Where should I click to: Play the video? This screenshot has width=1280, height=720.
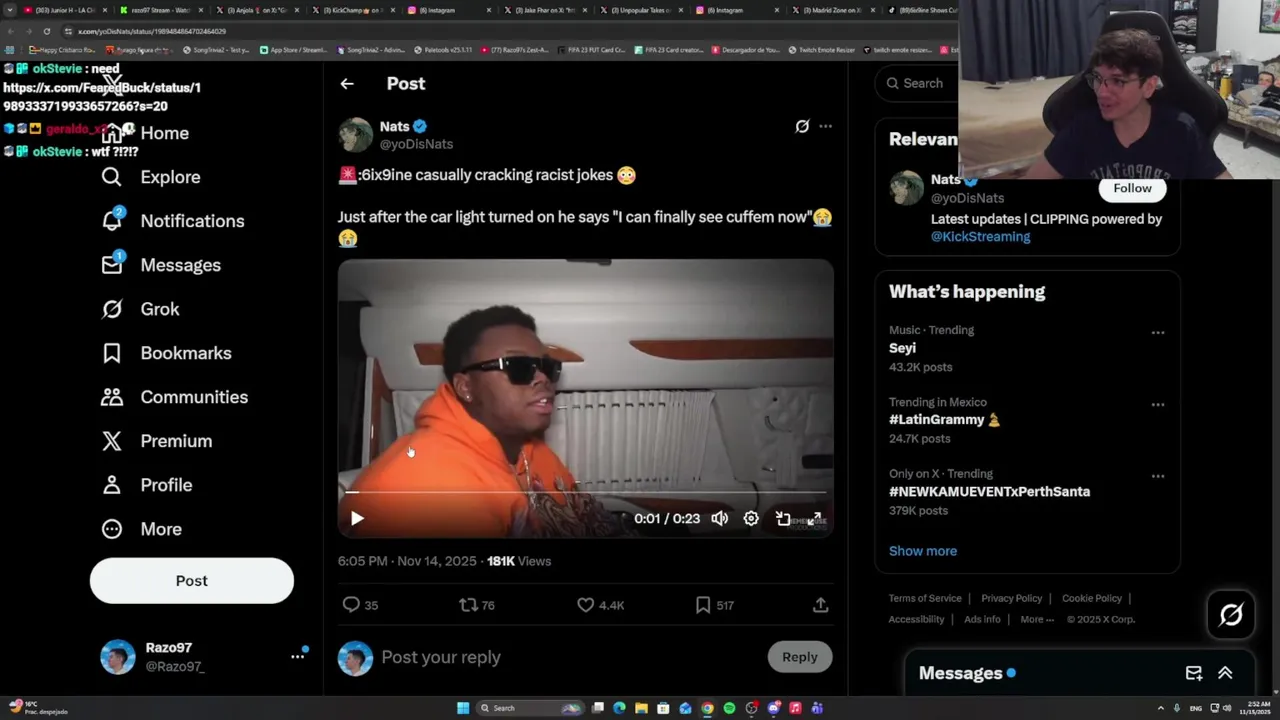pyautogui.click(x=357, y=518)
